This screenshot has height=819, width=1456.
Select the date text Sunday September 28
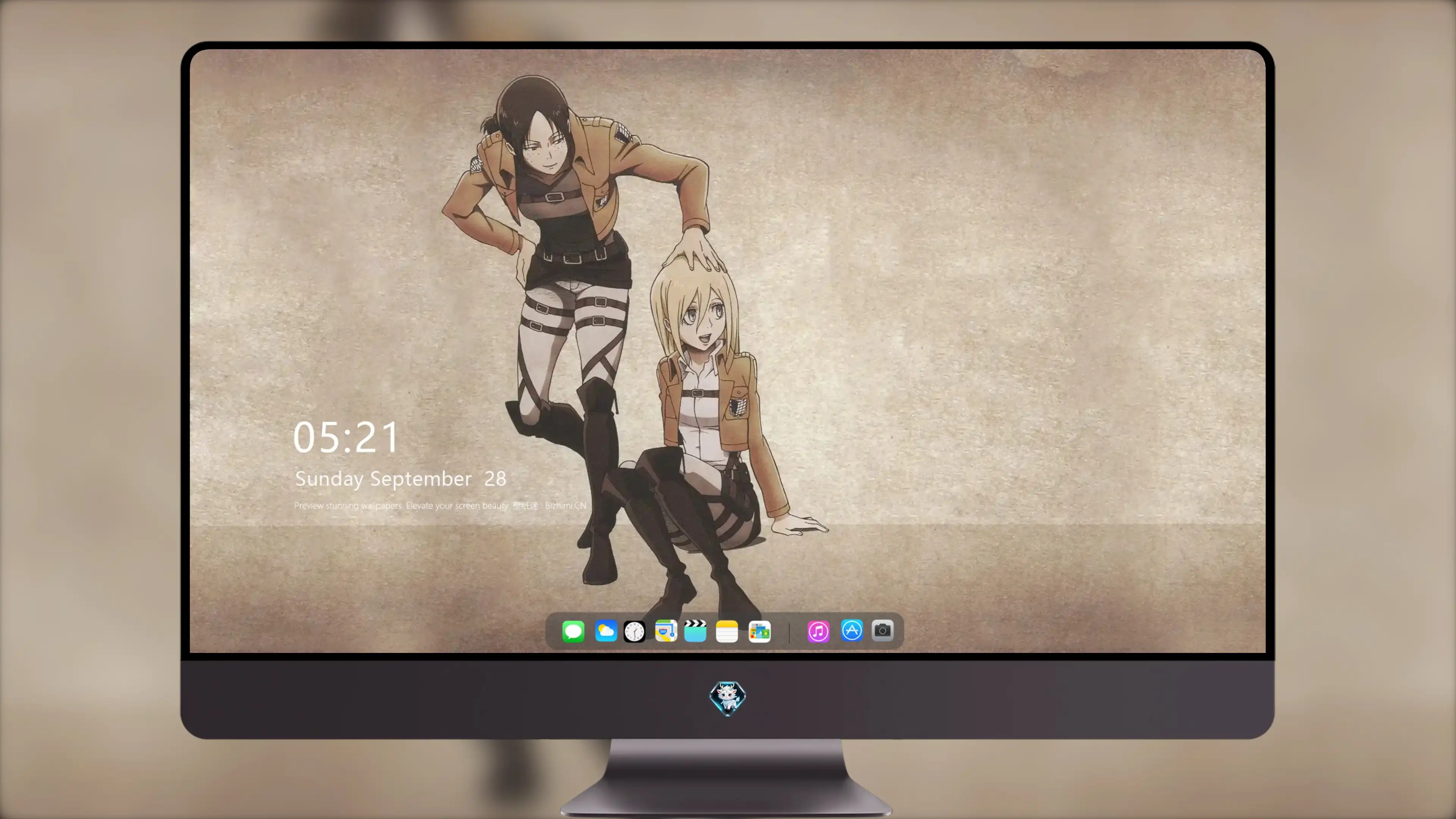pos(401,479)
